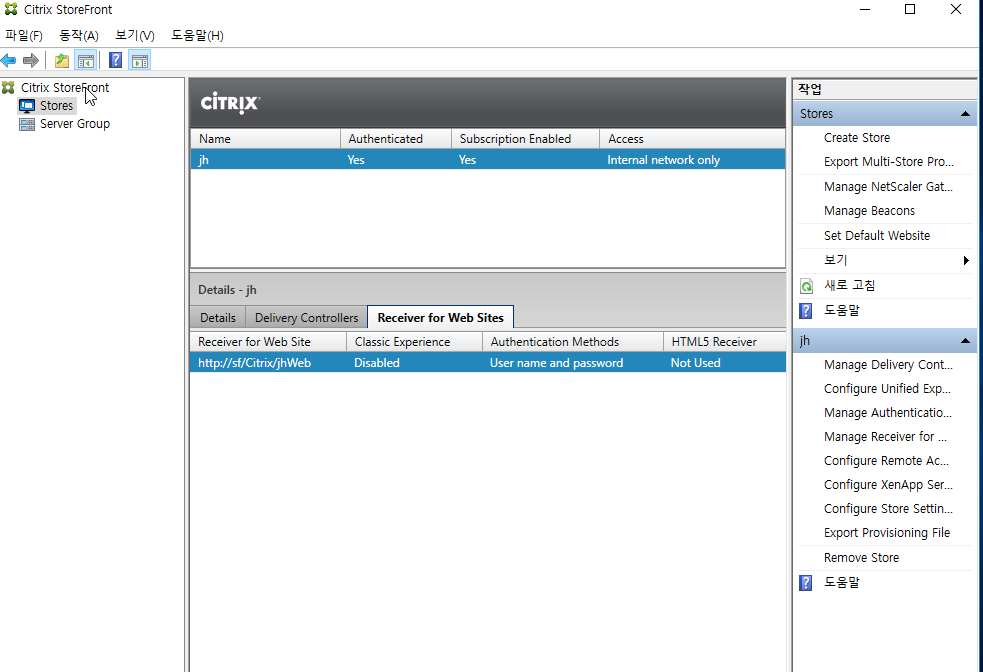Sort by Subscription Enabled column header
The image size is (983, 672).
tap(525, 139)
